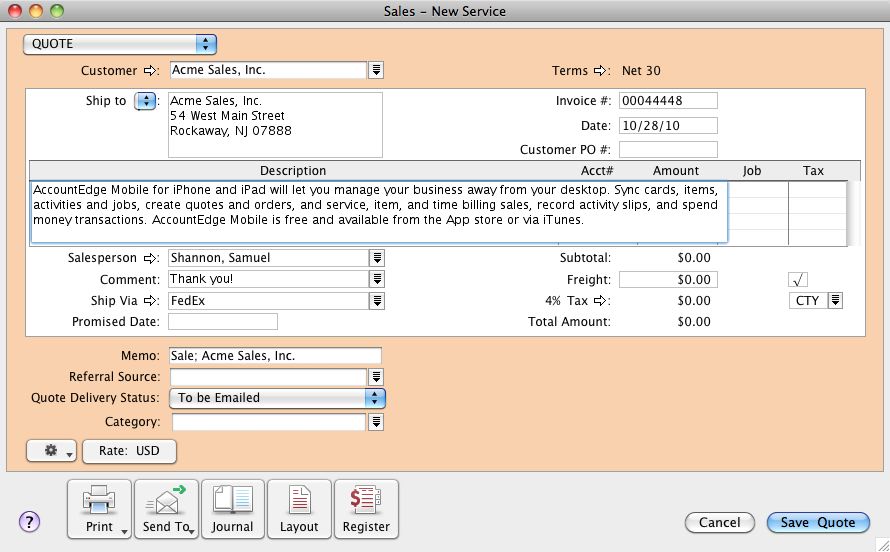Click the Rate: USD button

(129, 451)
